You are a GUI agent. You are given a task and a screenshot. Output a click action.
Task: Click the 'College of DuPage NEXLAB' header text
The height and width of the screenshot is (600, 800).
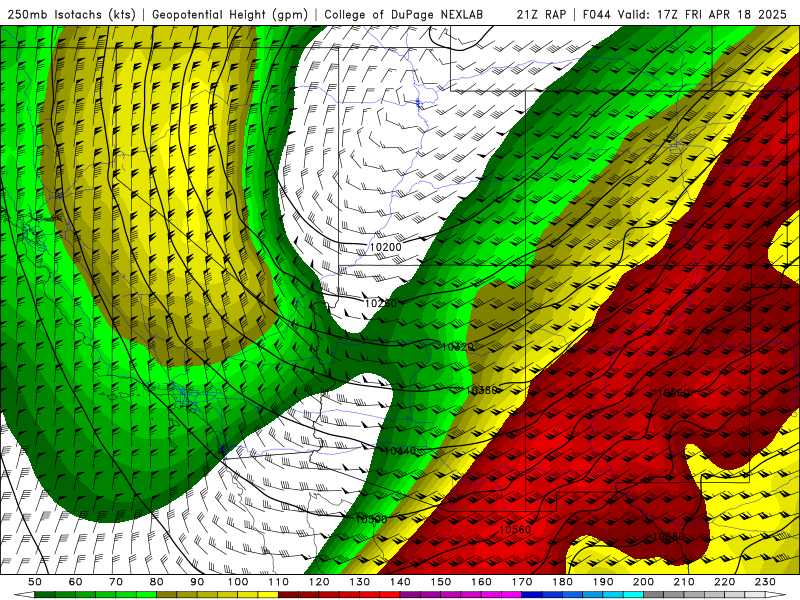click(404, 15)
